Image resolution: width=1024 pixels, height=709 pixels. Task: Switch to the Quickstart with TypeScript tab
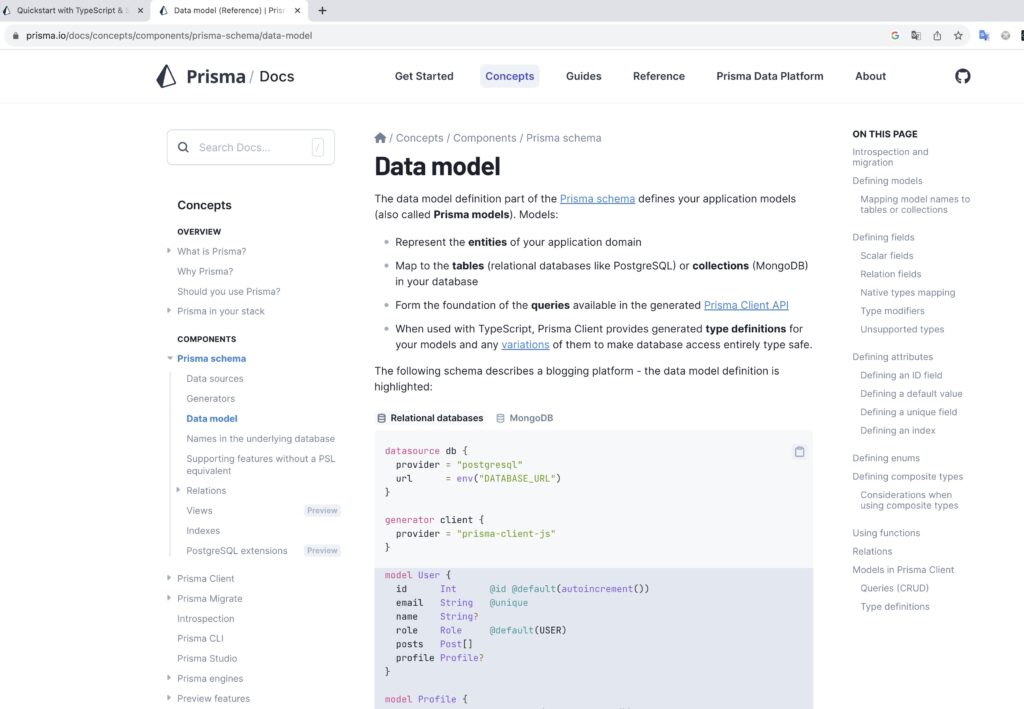tap(70, 10)
